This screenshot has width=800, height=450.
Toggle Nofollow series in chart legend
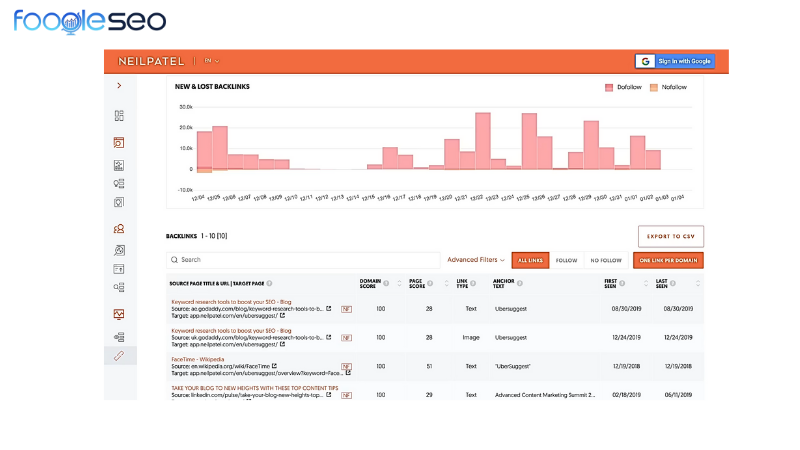tap(670, 88)
